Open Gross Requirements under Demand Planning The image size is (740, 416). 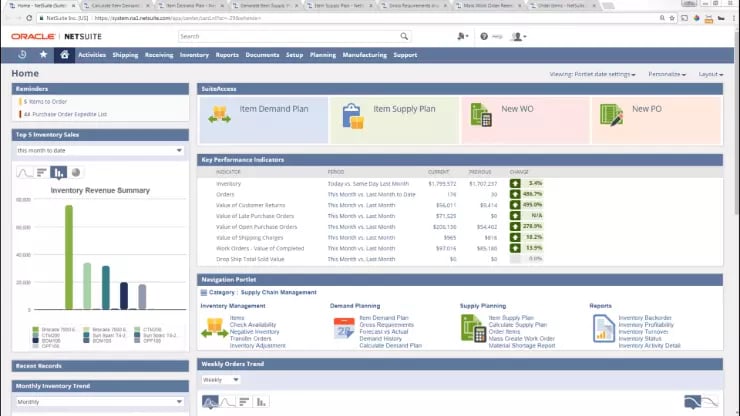[x=387, y=325]
